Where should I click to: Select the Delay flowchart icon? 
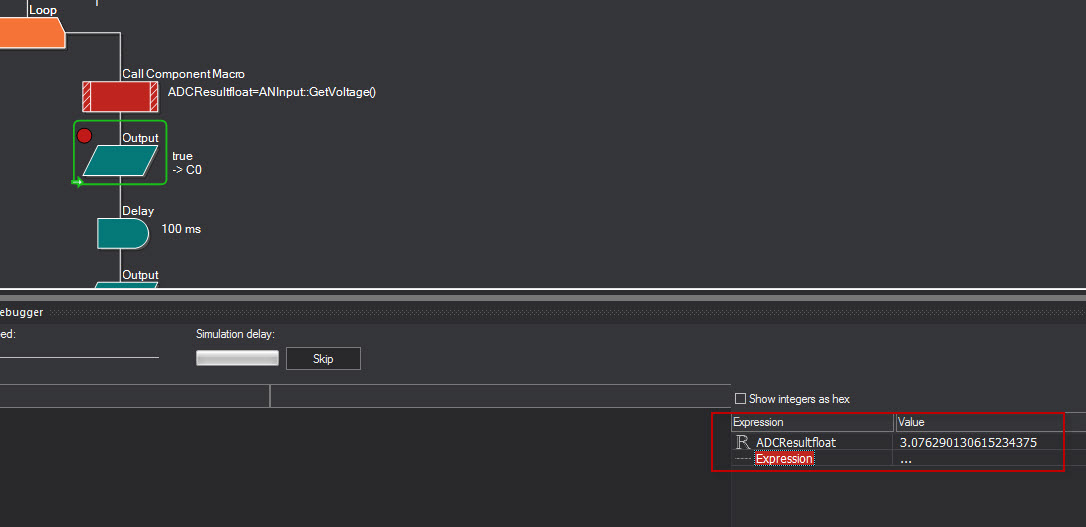pyautogui.click(x=123, y=233)
